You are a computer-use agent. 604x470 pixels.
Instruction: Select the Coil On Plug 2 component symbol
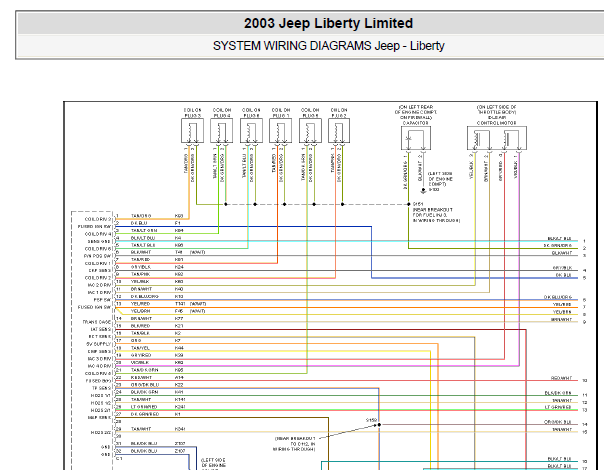point(339,131)
